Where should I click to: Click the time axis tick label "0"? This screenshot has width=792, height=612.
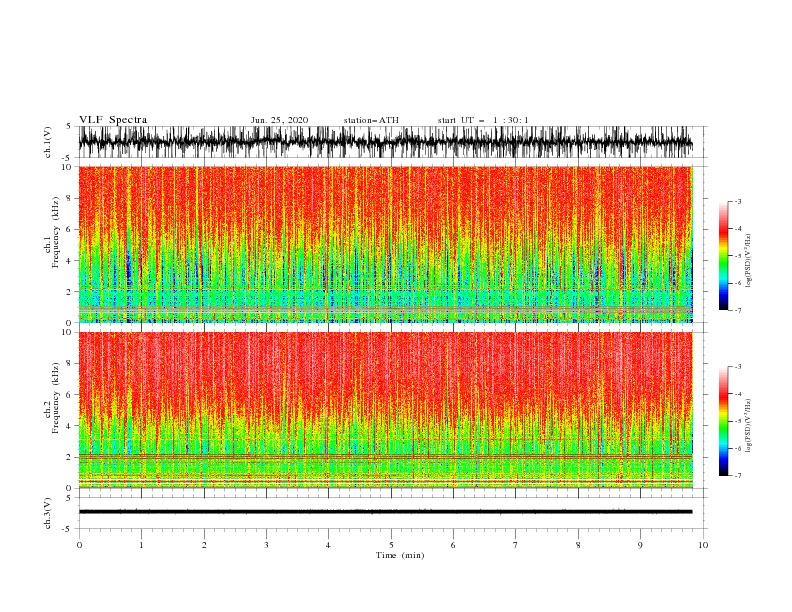79,545
